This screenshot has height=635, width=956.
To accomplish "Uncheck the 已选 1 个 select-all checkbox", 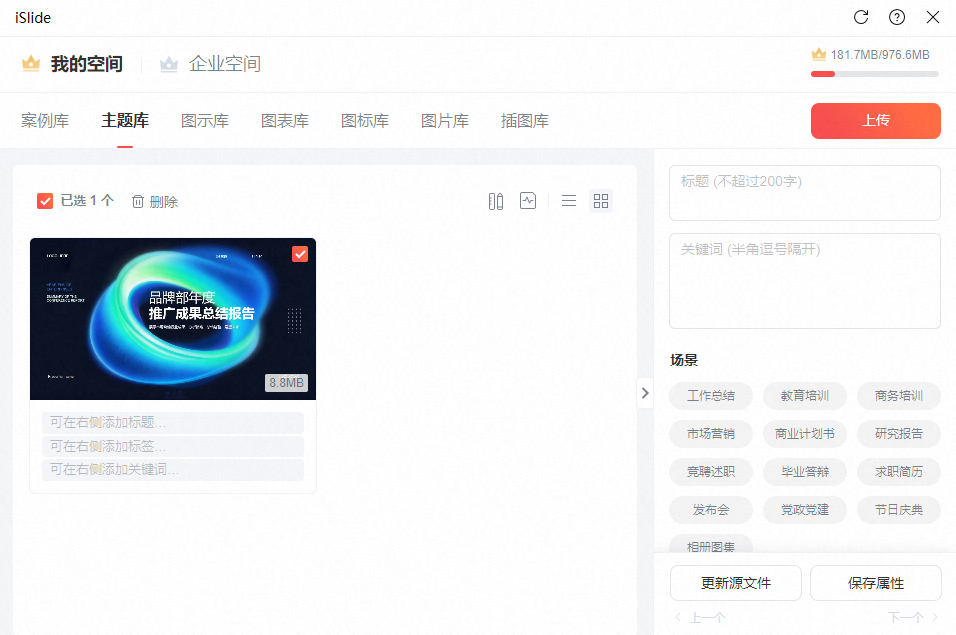I will click(45, 201).
